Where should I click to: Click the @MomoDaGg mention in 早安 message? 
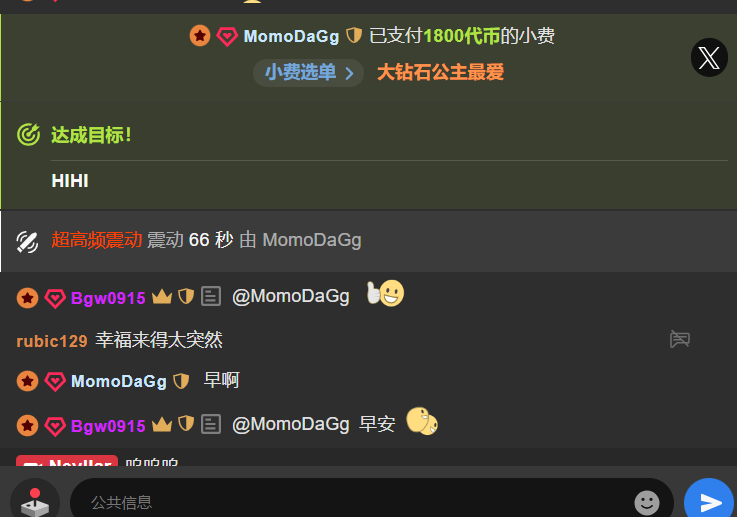tap(290, 424)
